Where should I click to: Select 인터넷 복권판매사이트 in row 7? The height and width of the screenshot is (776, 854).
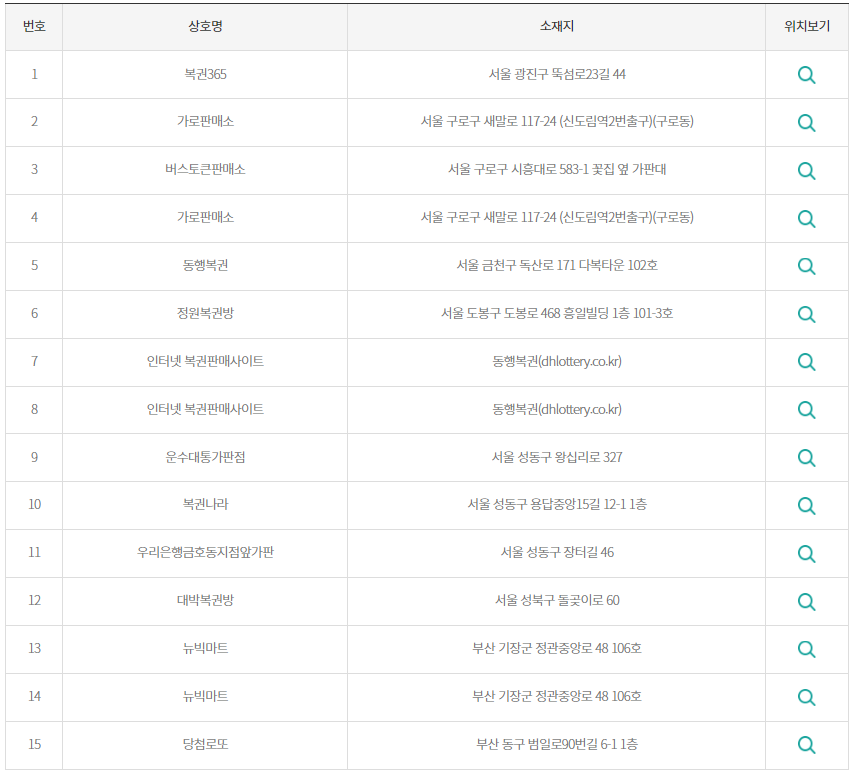click(205, 361)
